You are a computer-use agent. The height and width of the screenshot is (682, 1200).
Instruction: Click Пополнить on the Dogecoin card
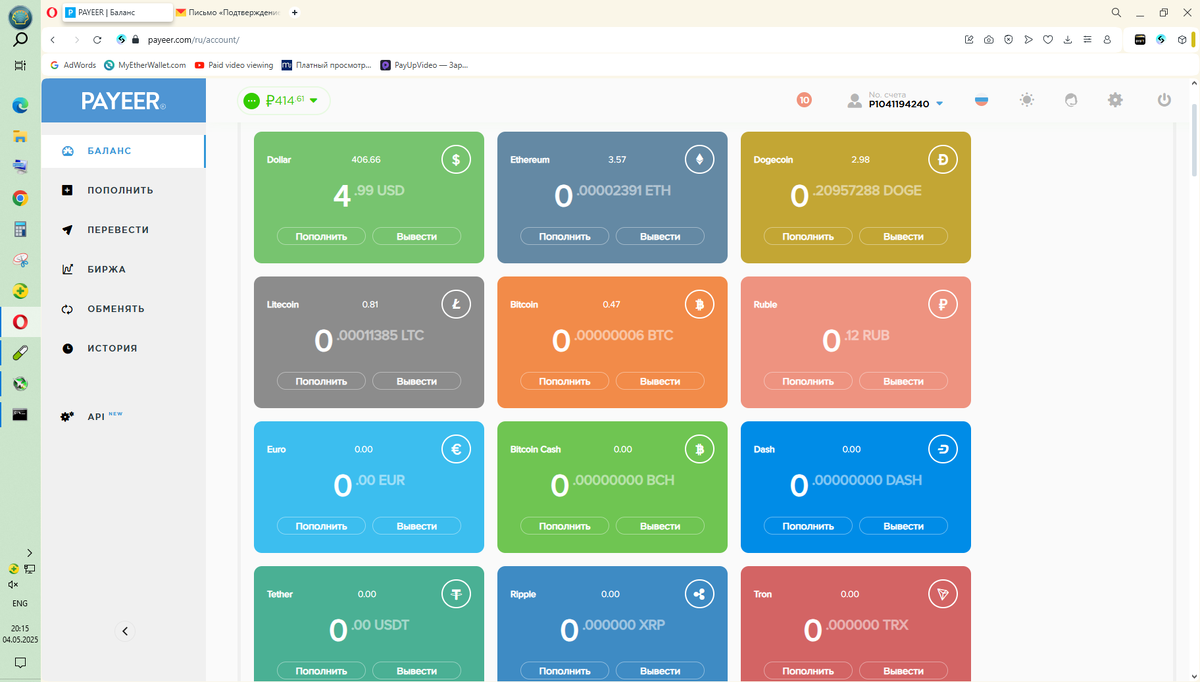807,237
